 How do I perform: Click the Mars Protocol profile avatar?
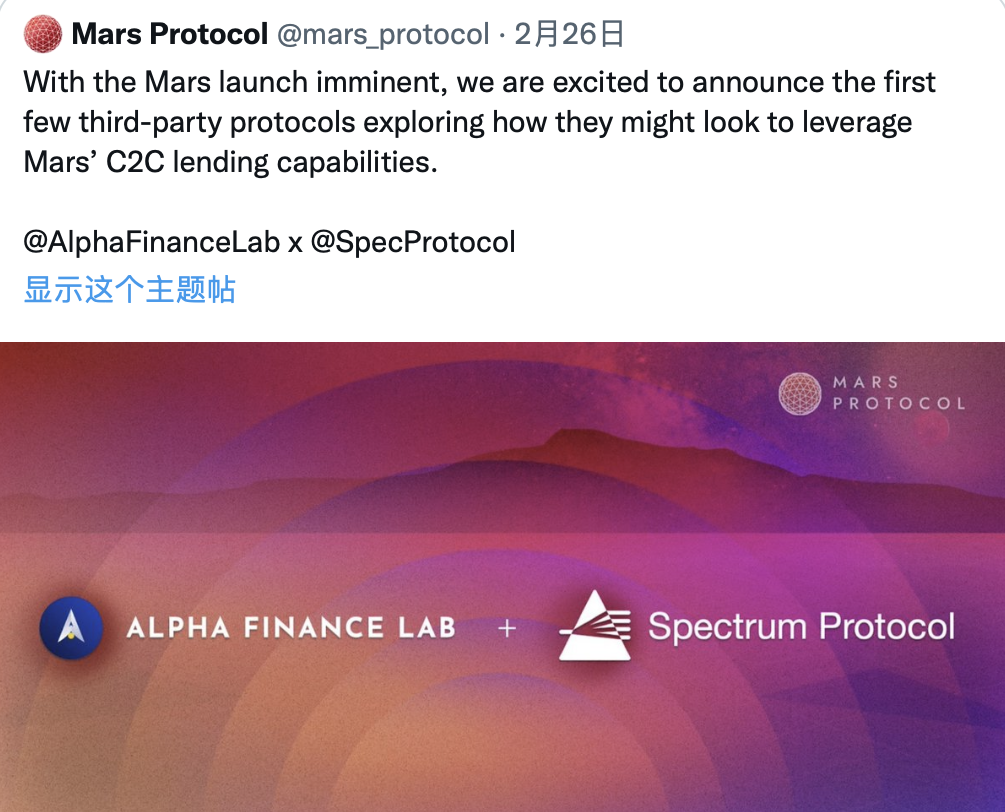coord(42,35)
